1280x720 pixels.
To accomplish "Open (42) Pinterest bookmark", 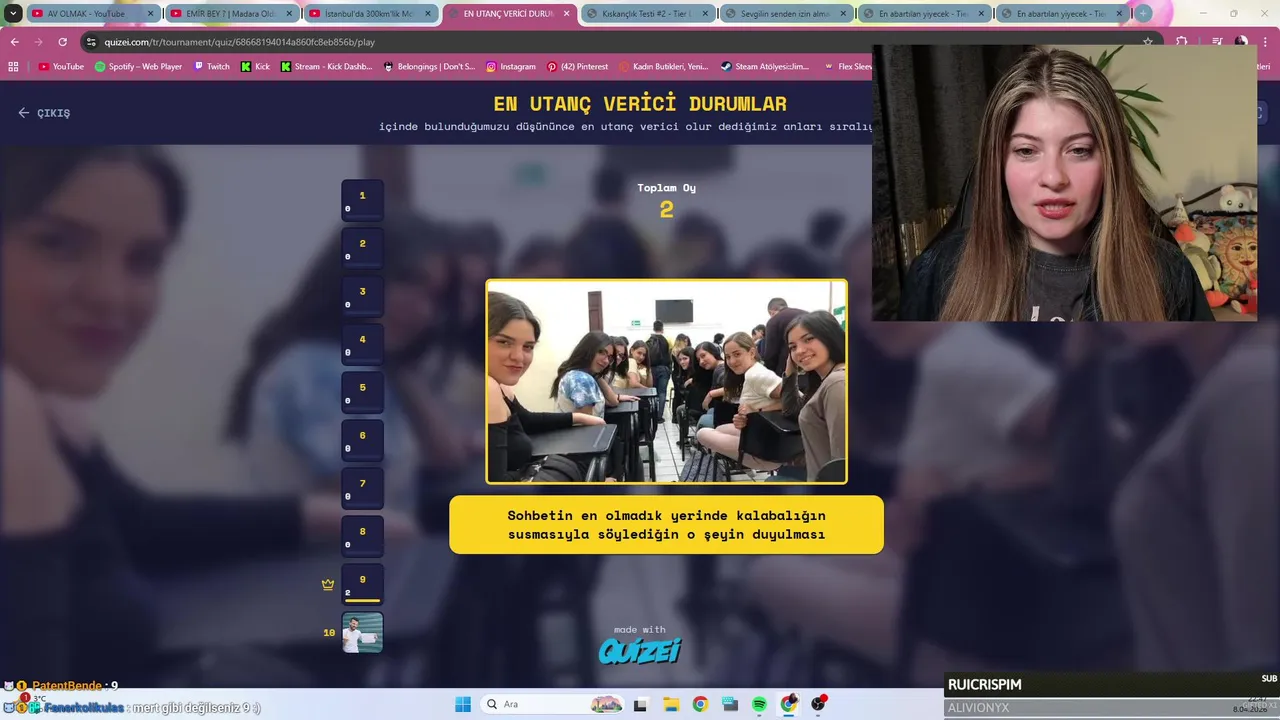I will click(x=577, y=66).
